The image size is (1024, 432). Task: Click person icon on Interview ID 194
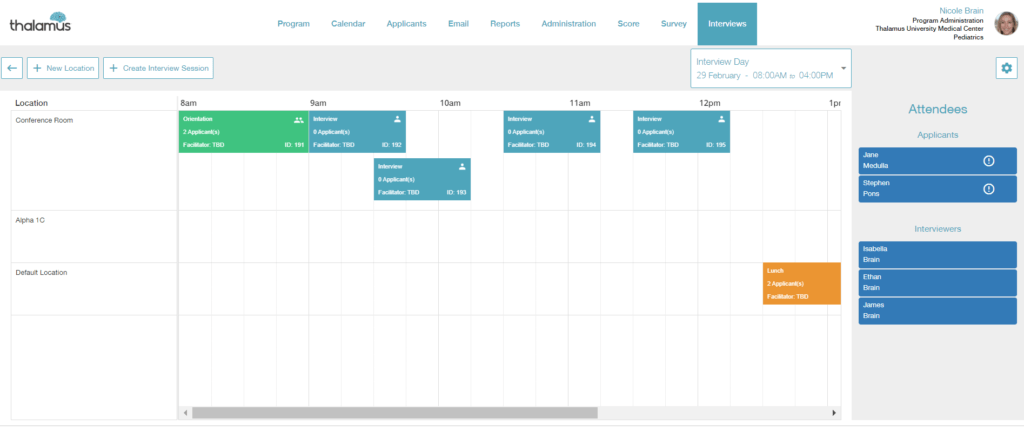[592, 119]
